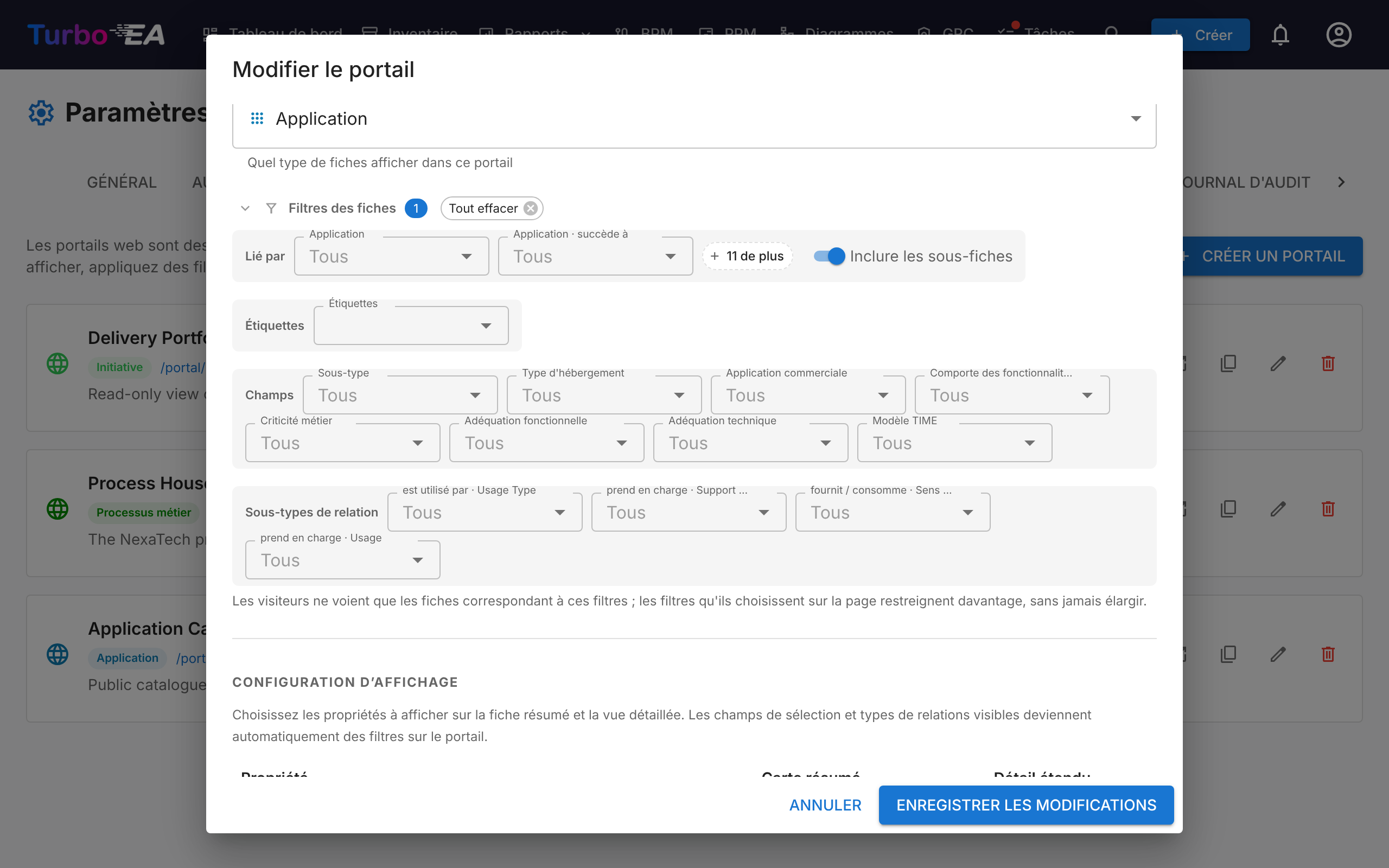
Task: Open the prend en charge · Usage dropdown
Action: (343, 560)
